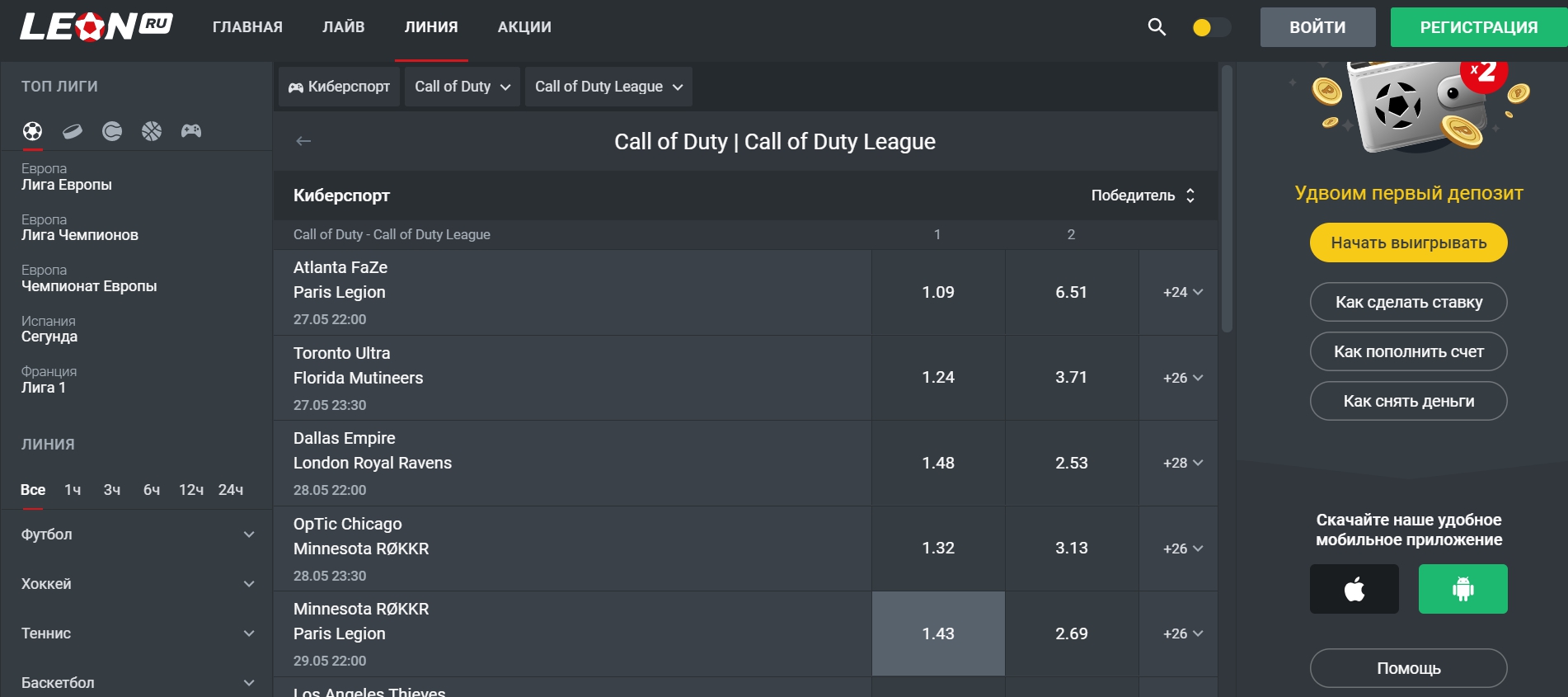Open the ЛАЙВ navigation tab
Screen dimensions: 1568x697
coord(343,27)
